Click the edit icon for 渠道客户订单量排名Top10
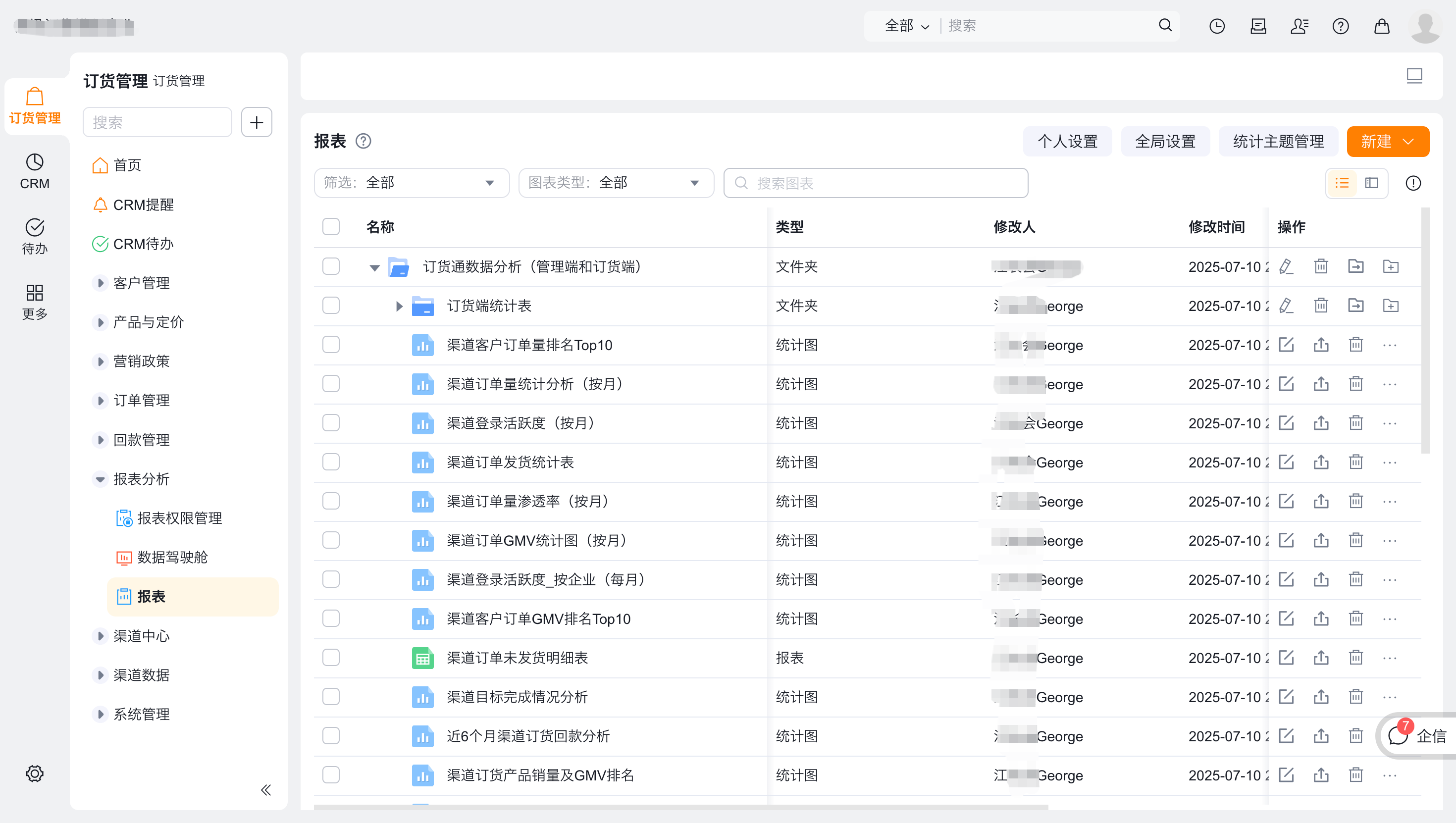The image size is (1456, 823). click(x=1287, y=345)
